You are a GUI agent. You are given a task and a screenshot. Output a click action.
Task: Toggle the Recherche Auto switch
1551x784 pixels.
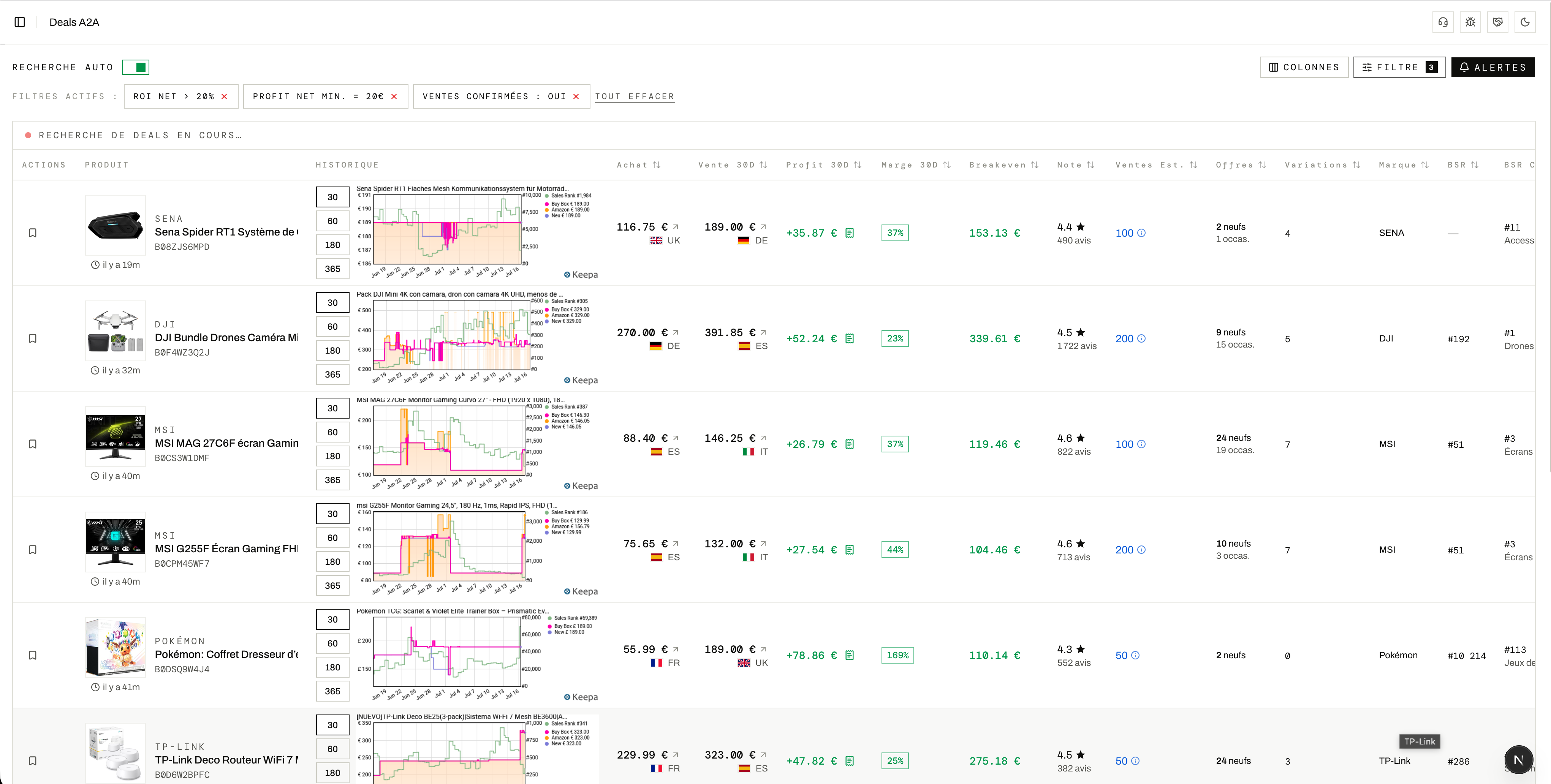pos(136,67)
